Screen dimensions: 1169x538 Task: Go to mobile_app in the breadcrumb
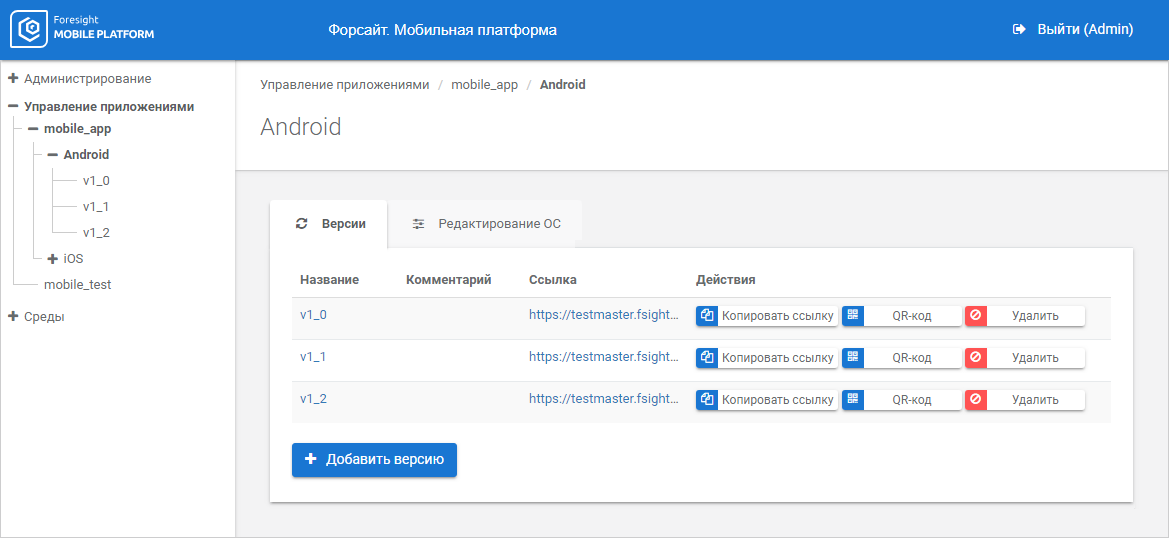pyautogui.click(x=484, y=85)
